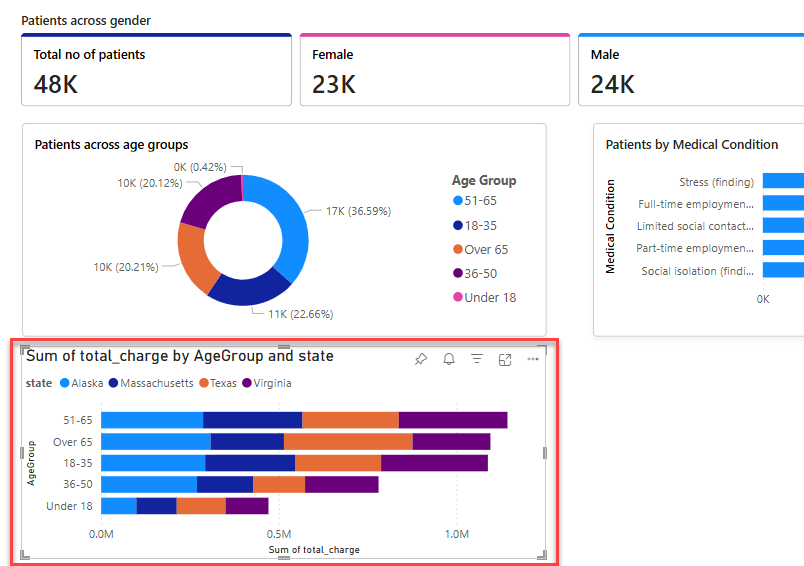Click the Social isolation bar
This screenshot has width=804, height=566.
tap(783, 270)
